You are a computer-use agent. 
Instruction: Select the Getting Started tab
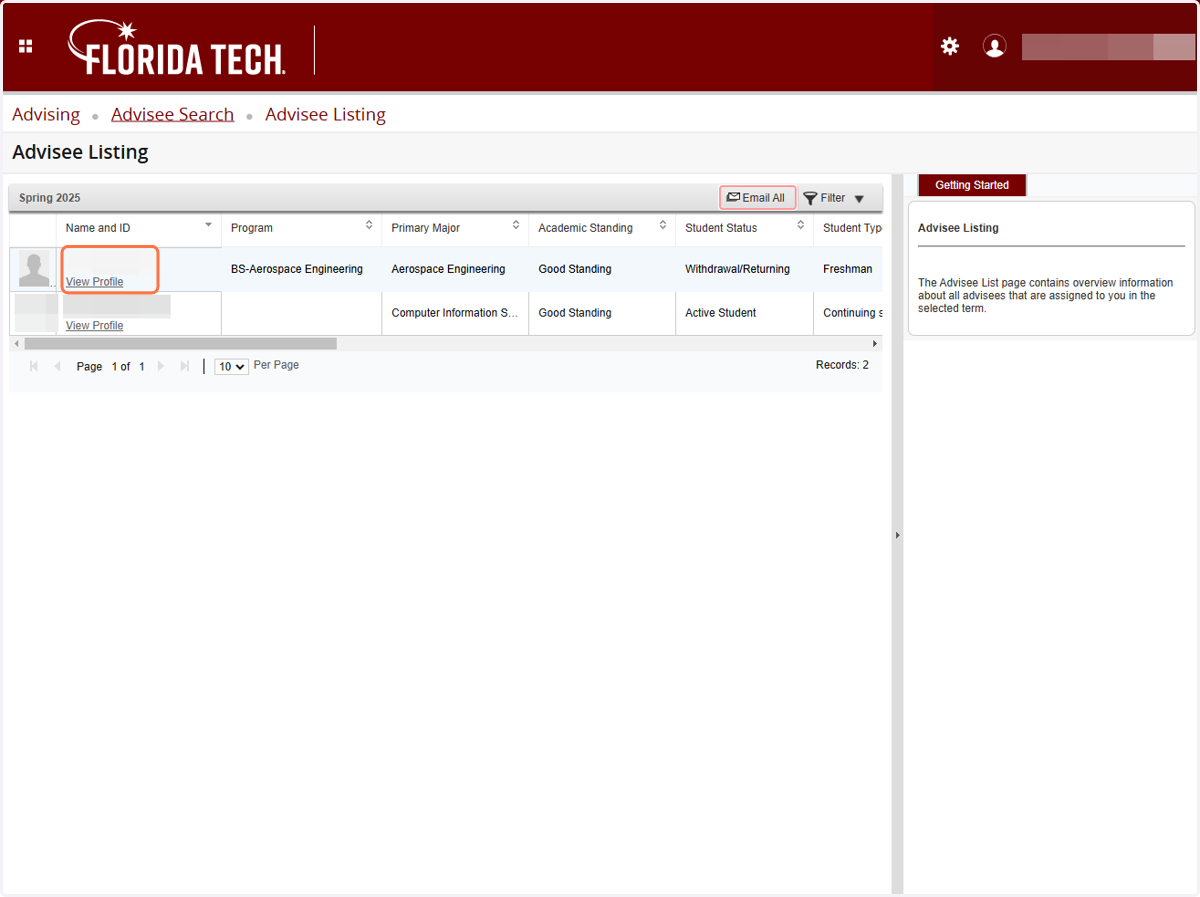click(x=972, y=185)
